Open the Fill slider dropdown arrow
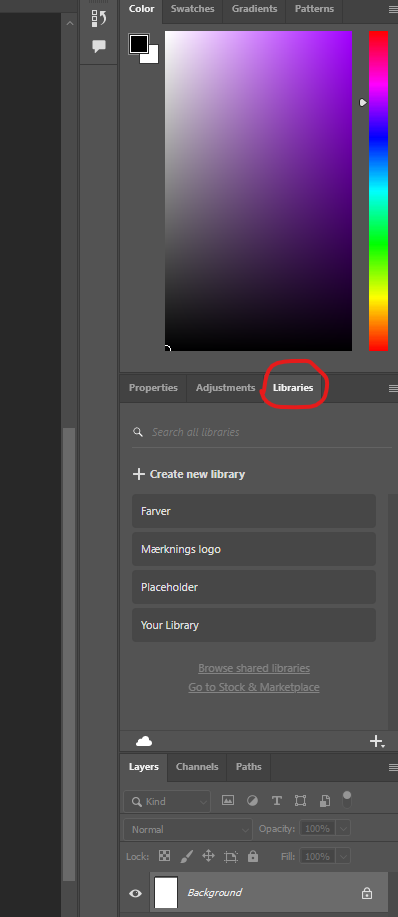398x917 pixels. [343, 856]
